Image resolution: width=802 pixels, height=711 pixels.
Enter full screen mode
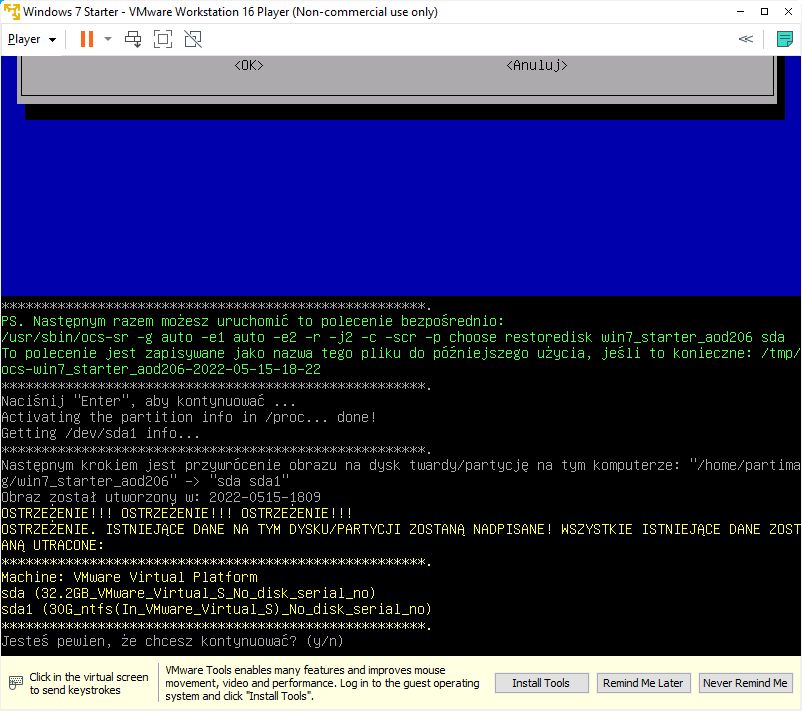point(163,39)
